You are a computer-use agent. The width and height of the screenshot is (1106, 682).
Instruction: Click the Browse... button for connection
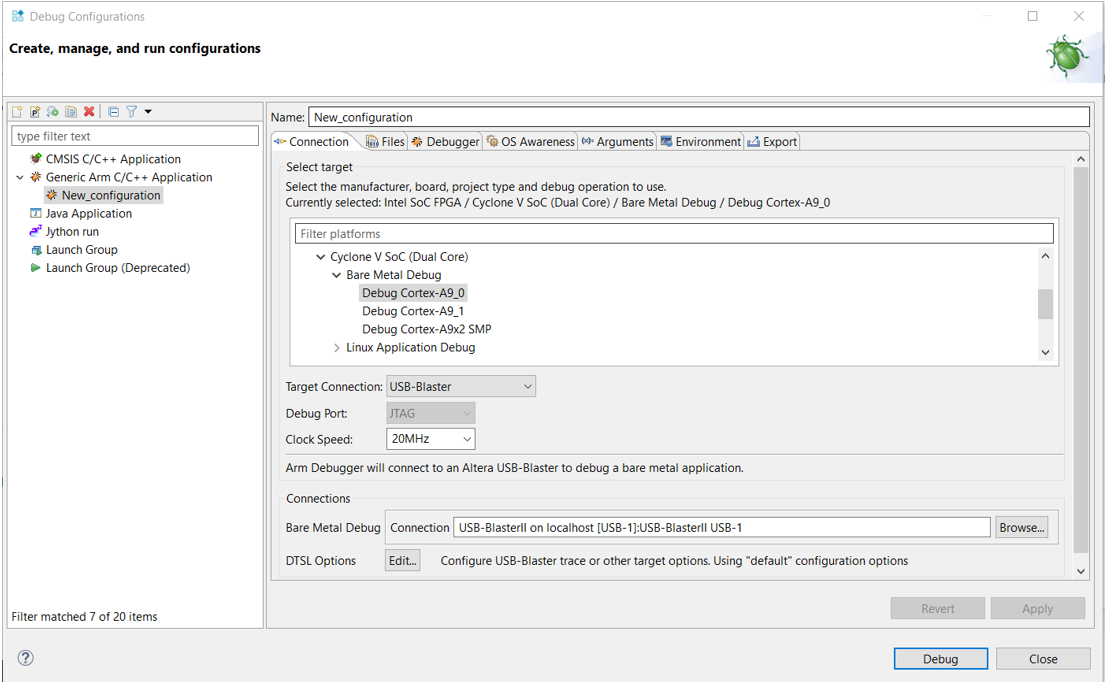(x=1021, y=527)
